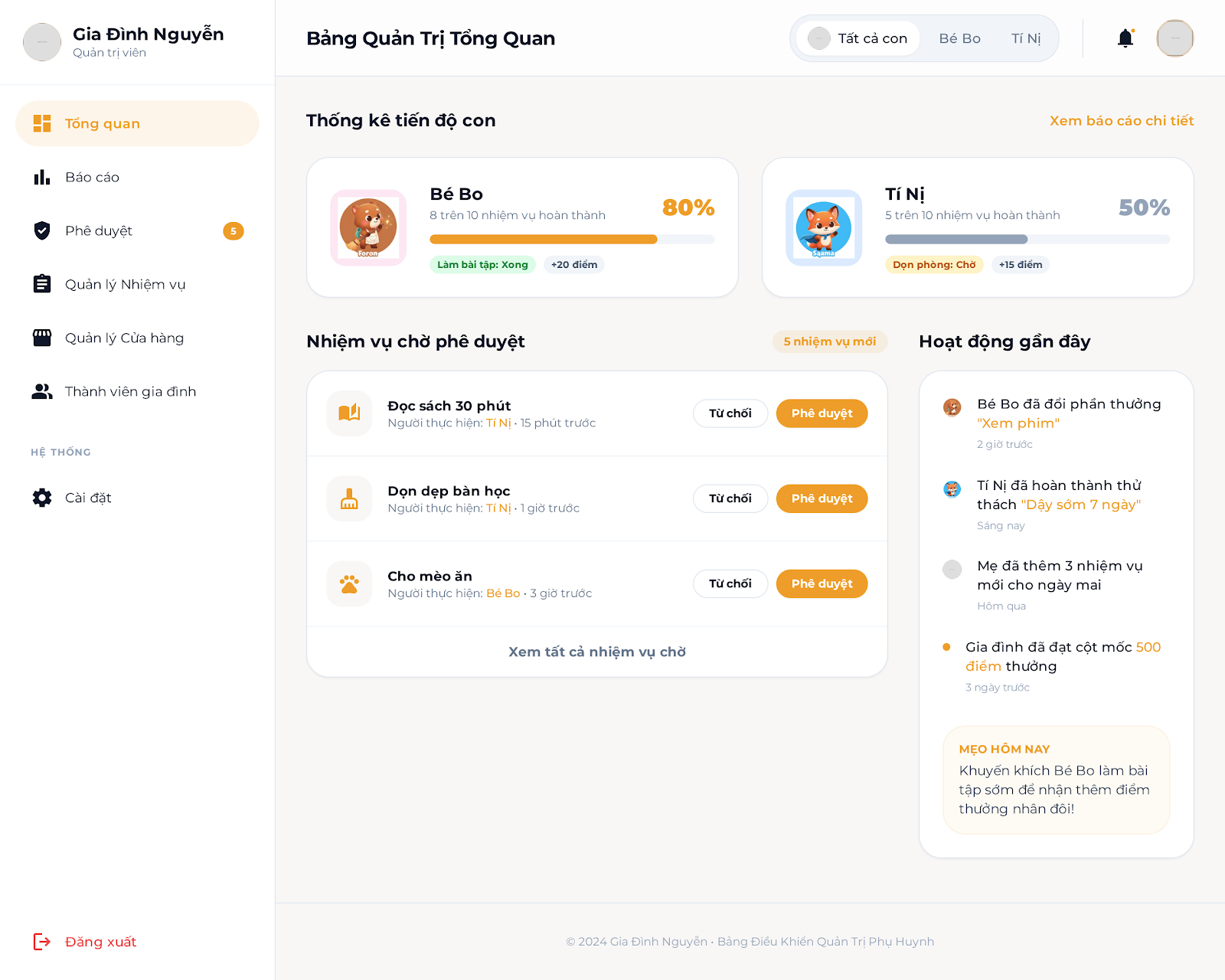
Task: Open Thành viên gia đình people icon
Action: (42, 391)
